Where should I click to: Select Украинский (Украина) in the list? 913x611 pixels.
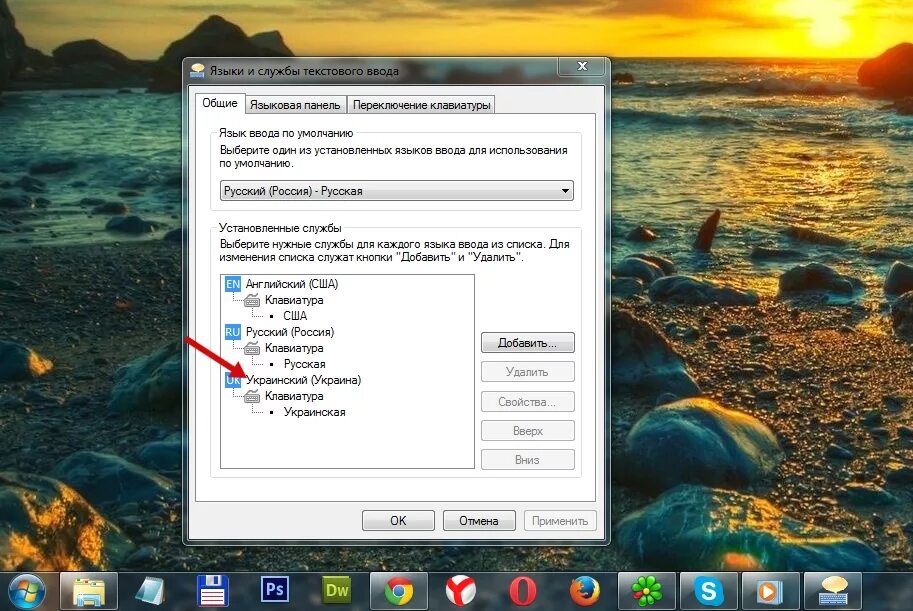[x=303, y=380]
